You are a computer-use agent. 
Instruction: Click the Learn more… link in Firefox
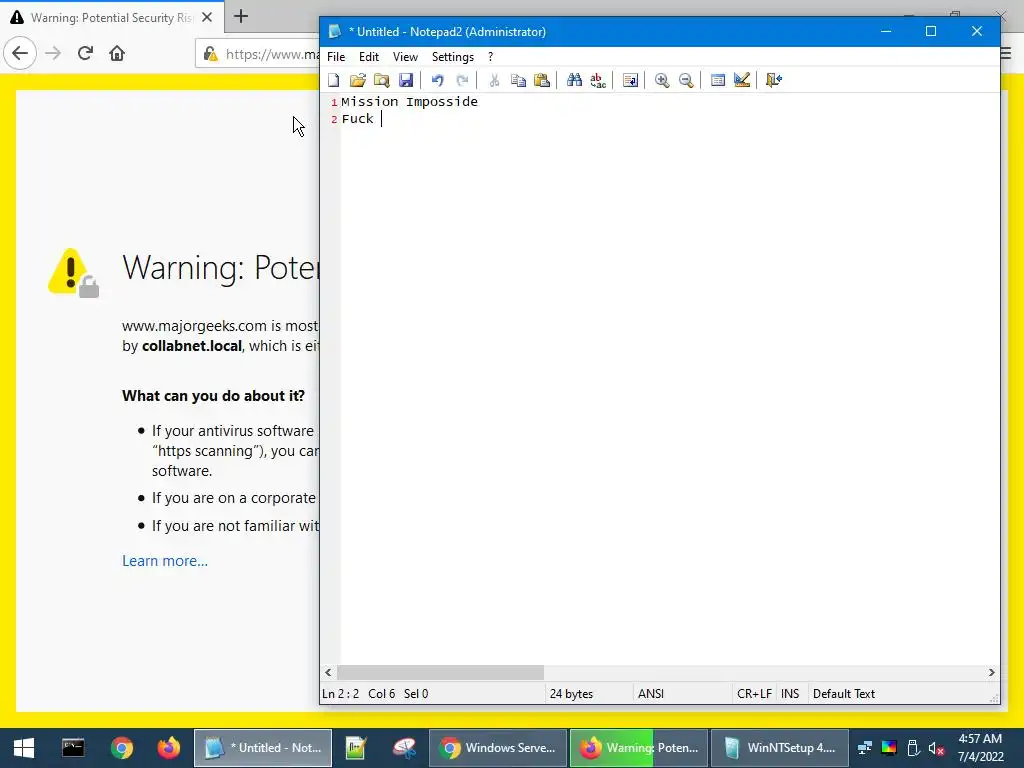[165, 561]
